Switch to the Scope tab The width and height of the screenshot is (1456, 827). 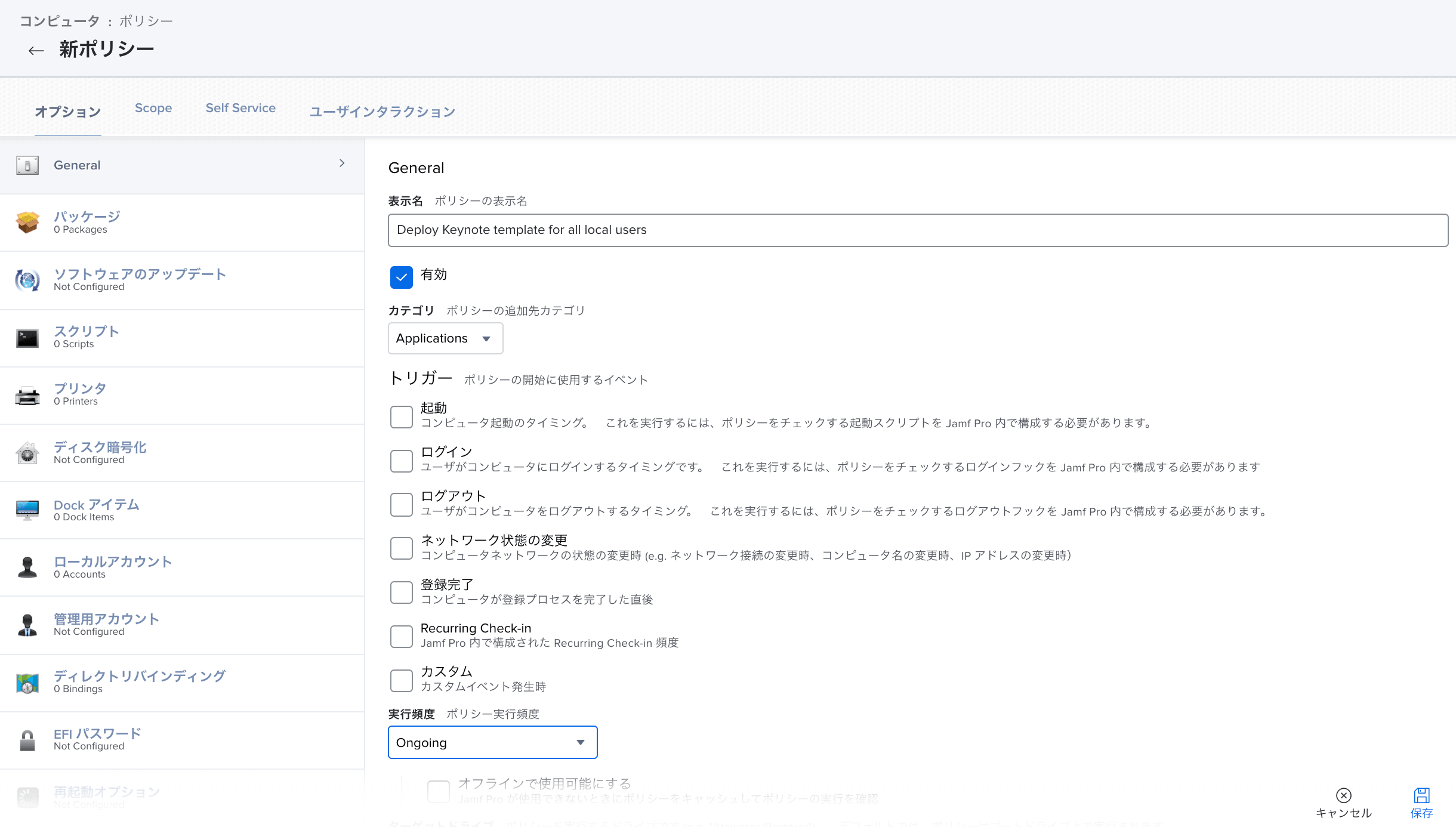153,108
